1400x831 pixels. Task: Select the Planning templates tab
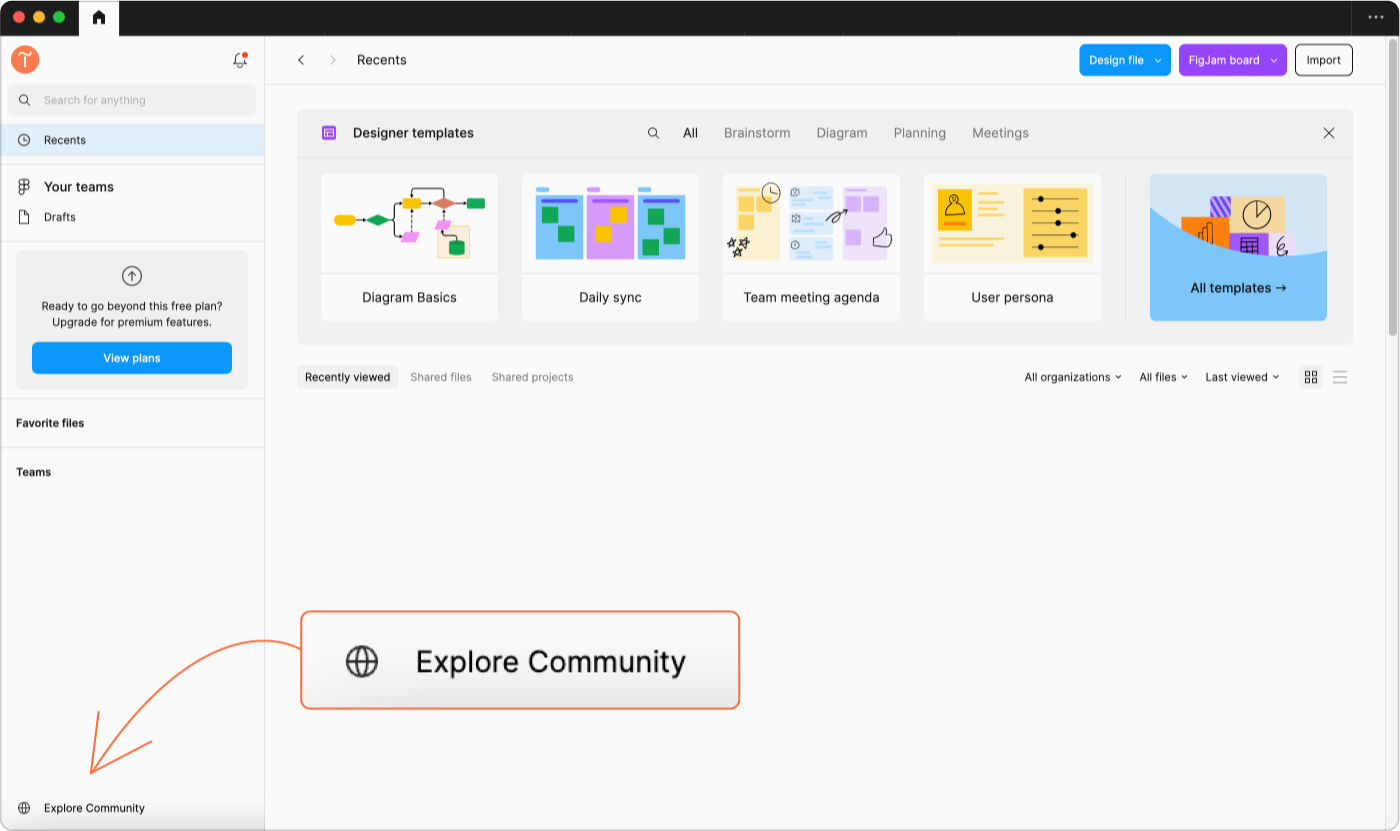click(920, 133)
